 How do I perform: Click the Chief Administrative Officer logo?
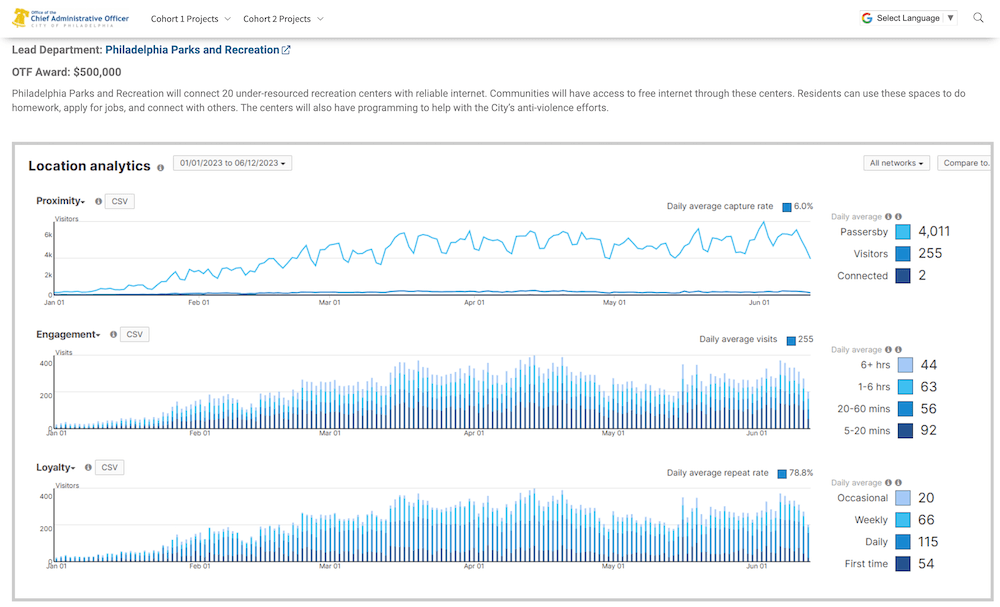[69, 18]
